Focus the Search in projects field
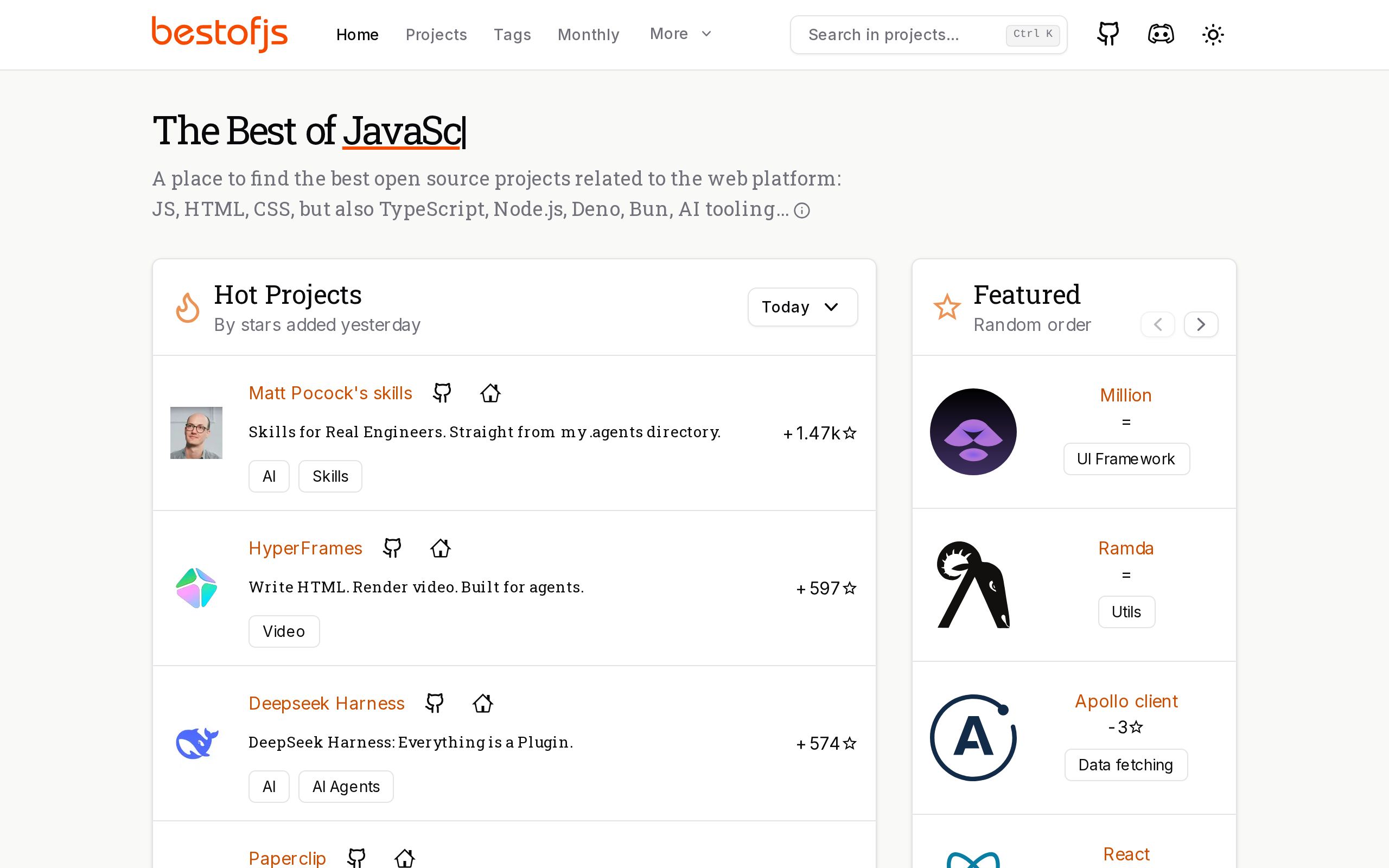Screen dimensions: 1389x868 coord(928,34)
